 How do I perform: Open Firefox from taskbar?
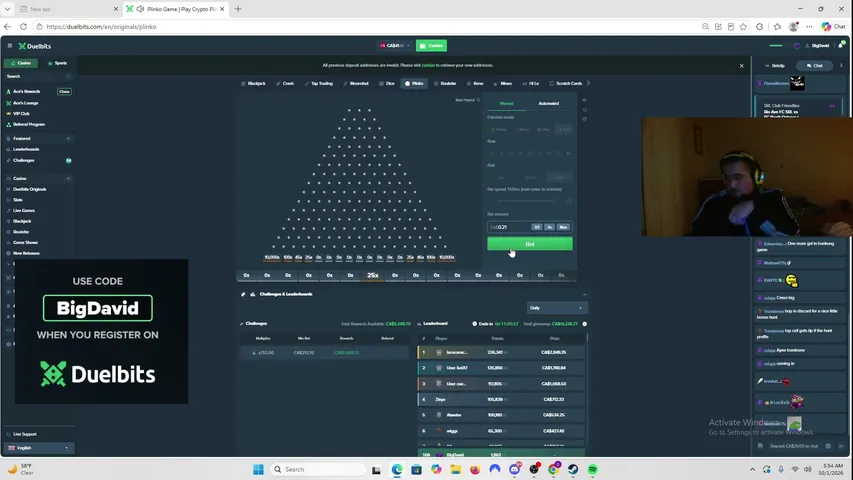pyautogui.click(x=475, y=469)
